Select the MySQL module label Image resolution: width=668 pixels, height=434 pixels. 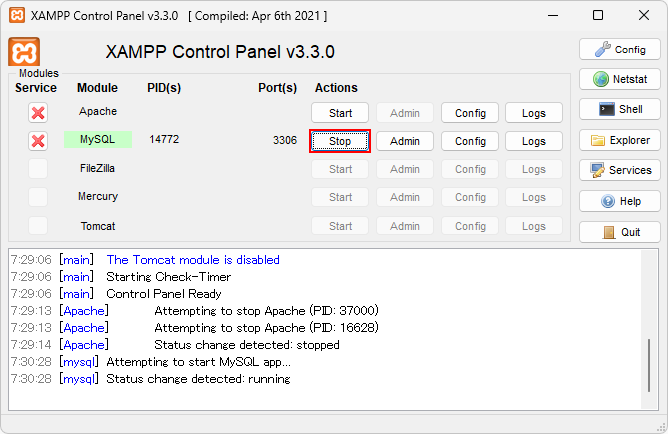click(98, 139)
